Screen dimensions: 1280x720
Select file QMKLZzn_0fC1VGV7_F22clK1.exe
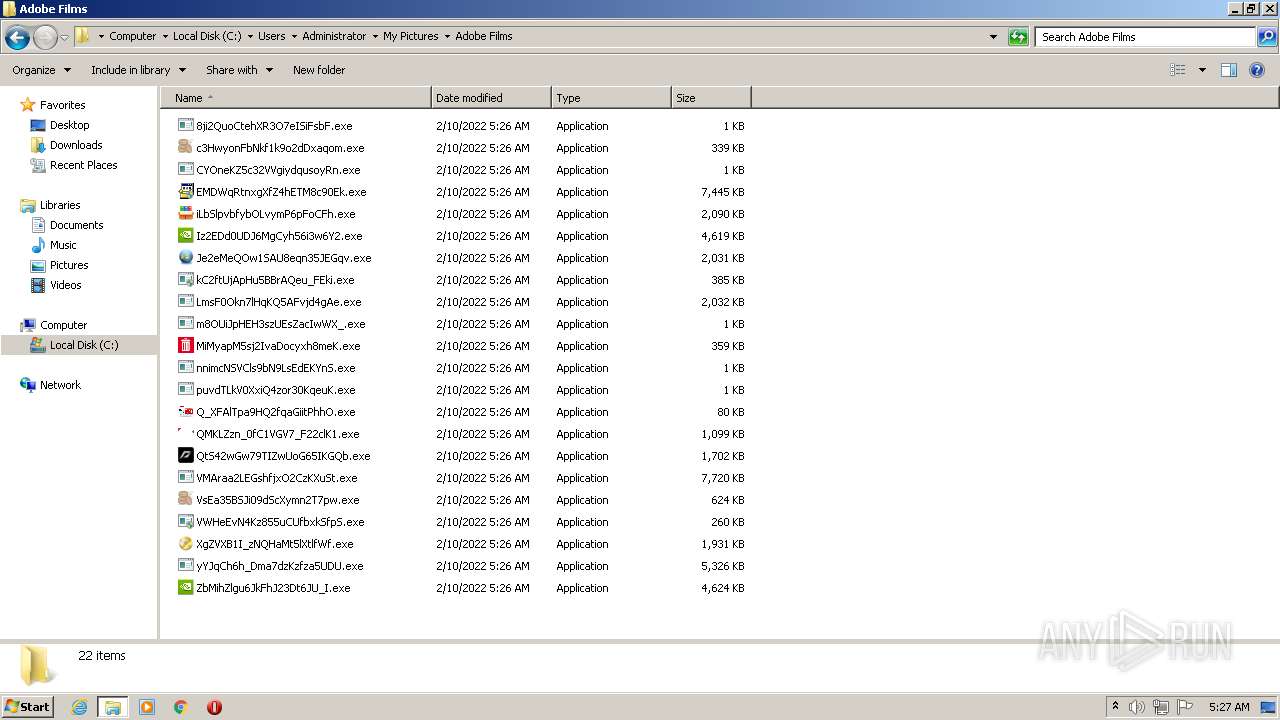[278, 434]
